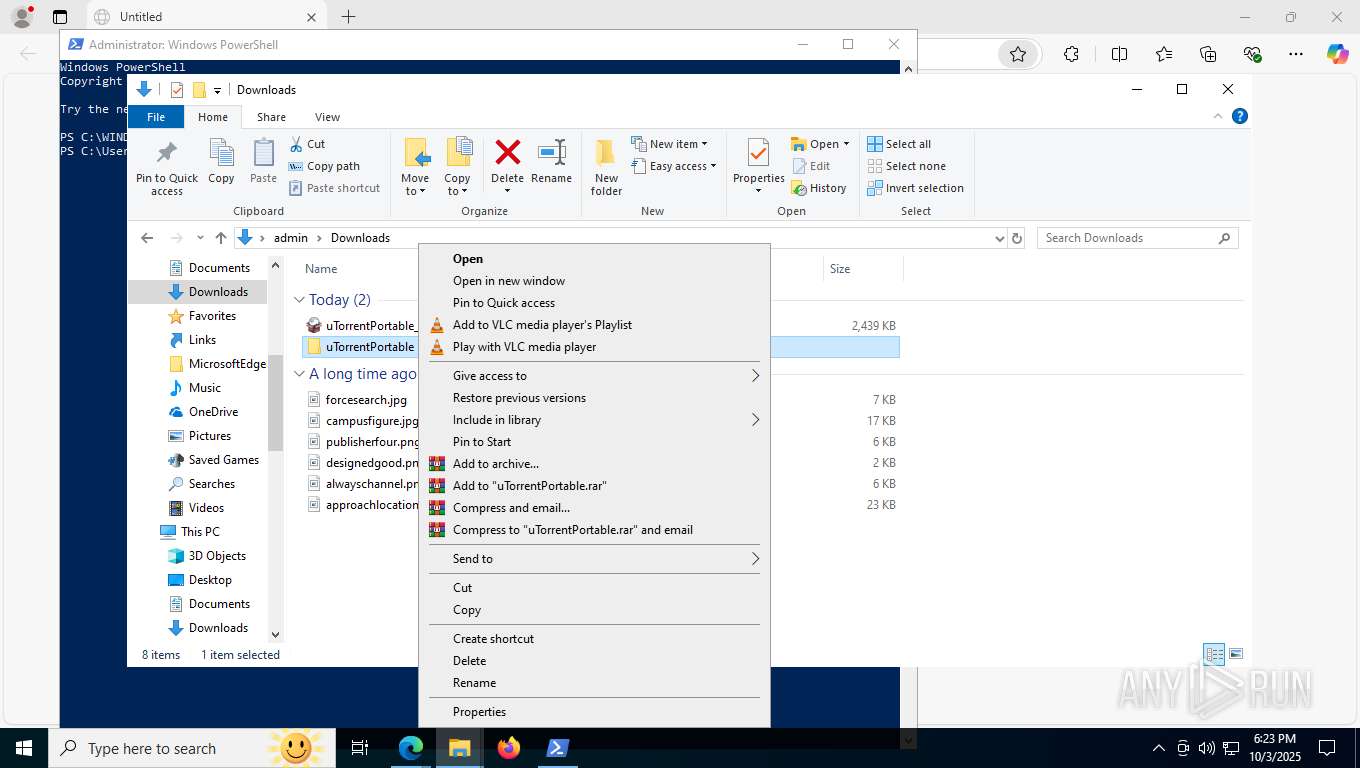Click Invert selection in ribbon

[x=915, y=188]
